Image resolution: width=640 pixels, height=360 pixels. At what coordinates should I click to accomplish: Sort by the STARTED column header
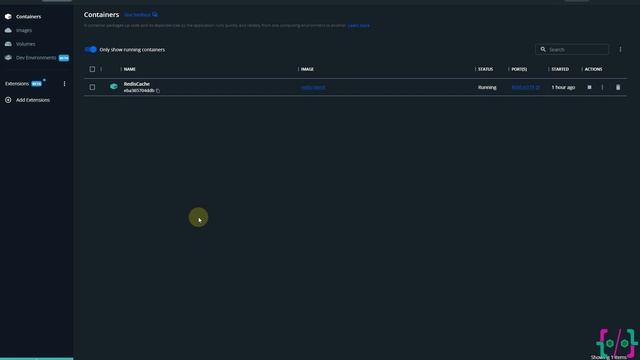pyautogui.click(x=560, y=69)
